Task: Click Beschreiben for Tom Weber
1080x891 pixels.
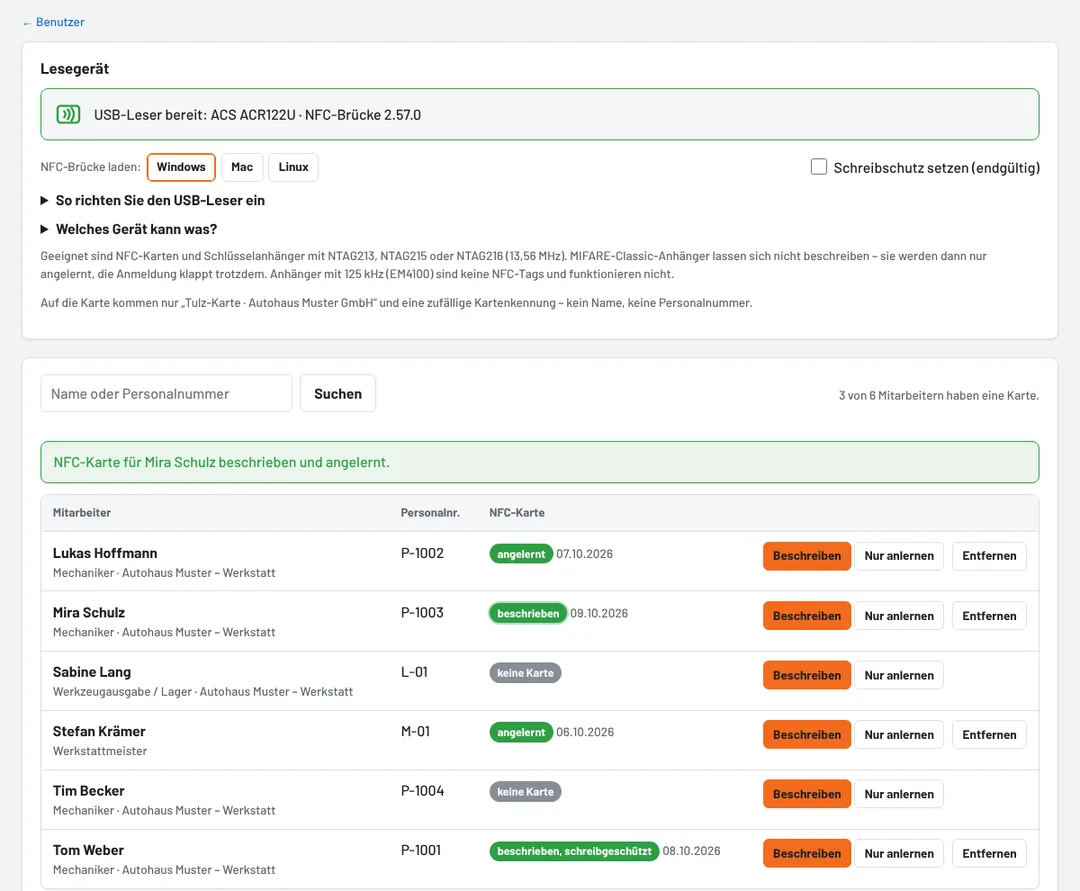Action: 807,853
